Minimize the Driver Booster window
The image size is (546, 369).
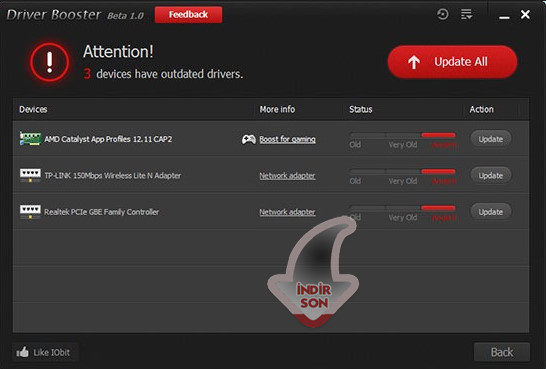point(504,17)
